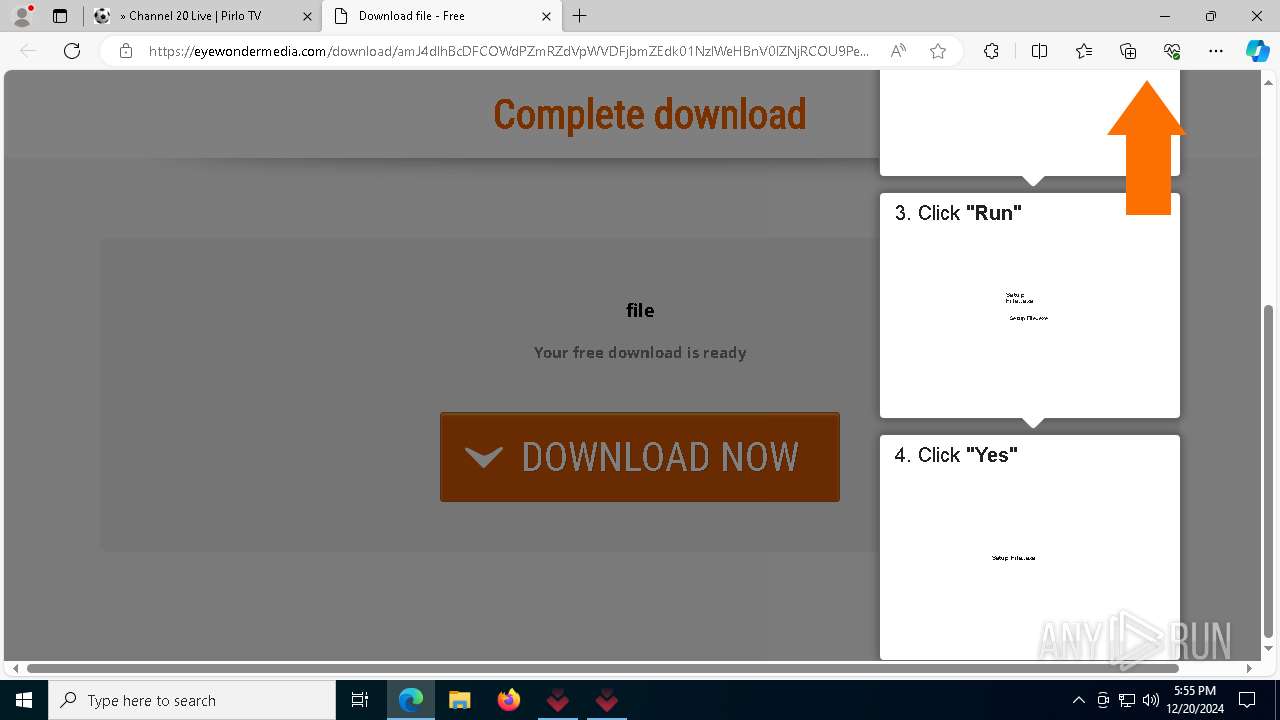Image resolution: width=1280 pixels, height=720 pixels.
Task: Open volume control tray icon
Action: point(1151,700)
